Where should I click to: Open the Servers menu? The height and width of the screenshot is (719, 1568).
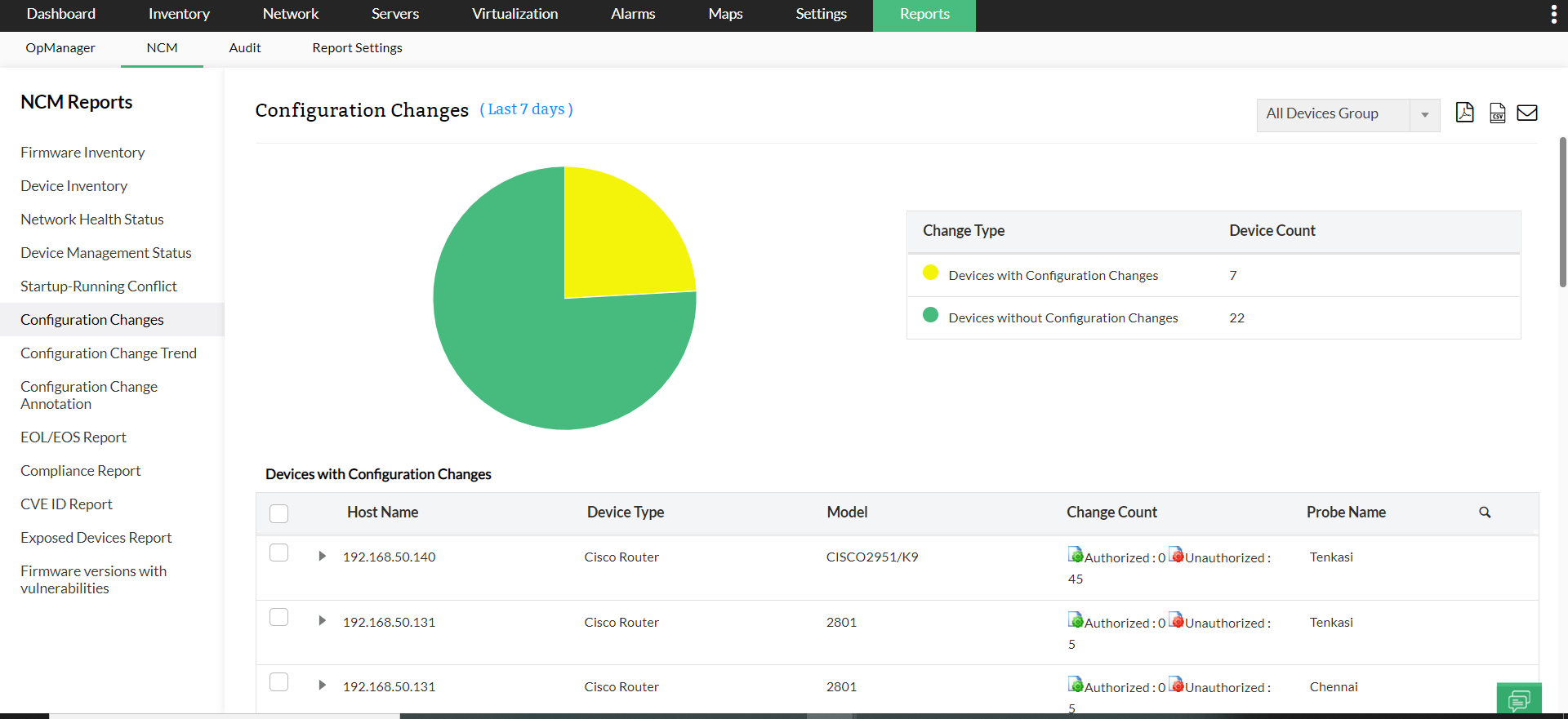[x=395, y=14]
